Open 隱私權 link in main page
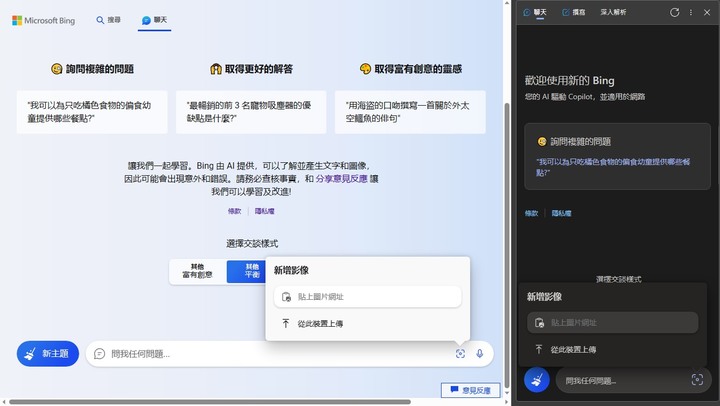Image resolution: width=720 pixels, height=406 pixels. 264,211
